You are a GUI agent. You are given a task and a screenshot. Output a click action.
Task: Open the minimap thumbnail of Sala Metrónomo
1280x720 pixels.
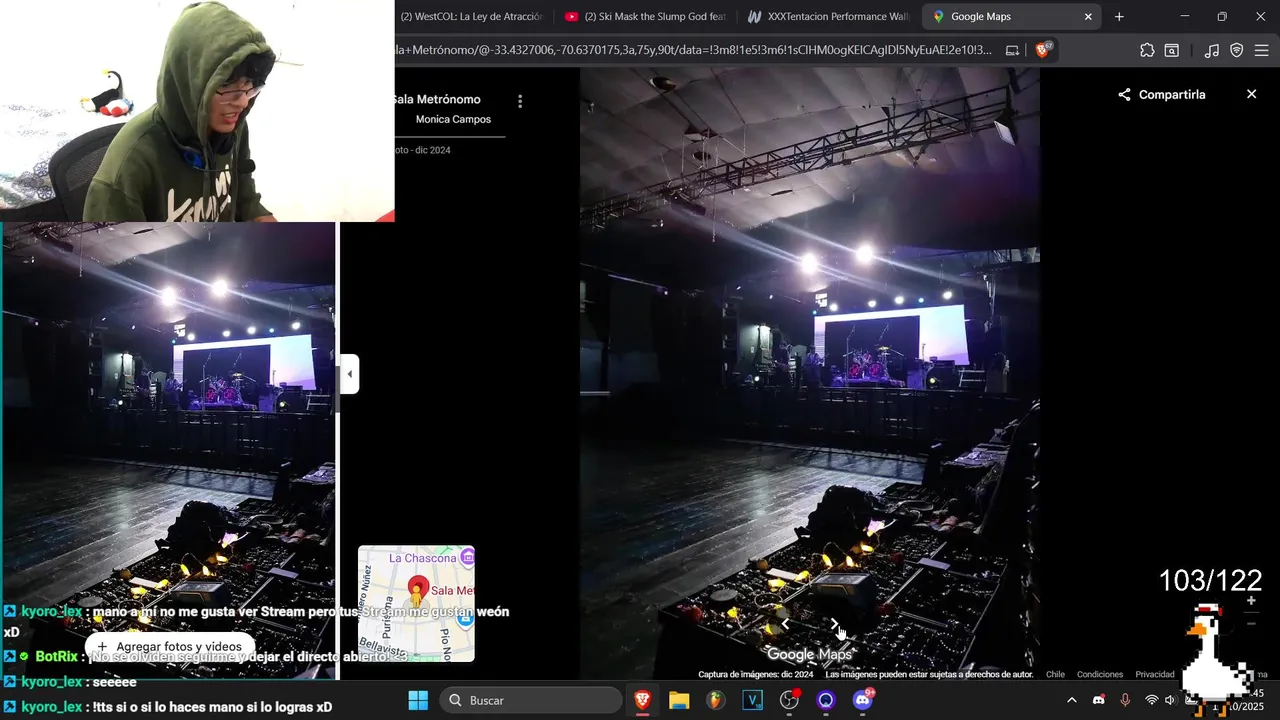(416, 603)
